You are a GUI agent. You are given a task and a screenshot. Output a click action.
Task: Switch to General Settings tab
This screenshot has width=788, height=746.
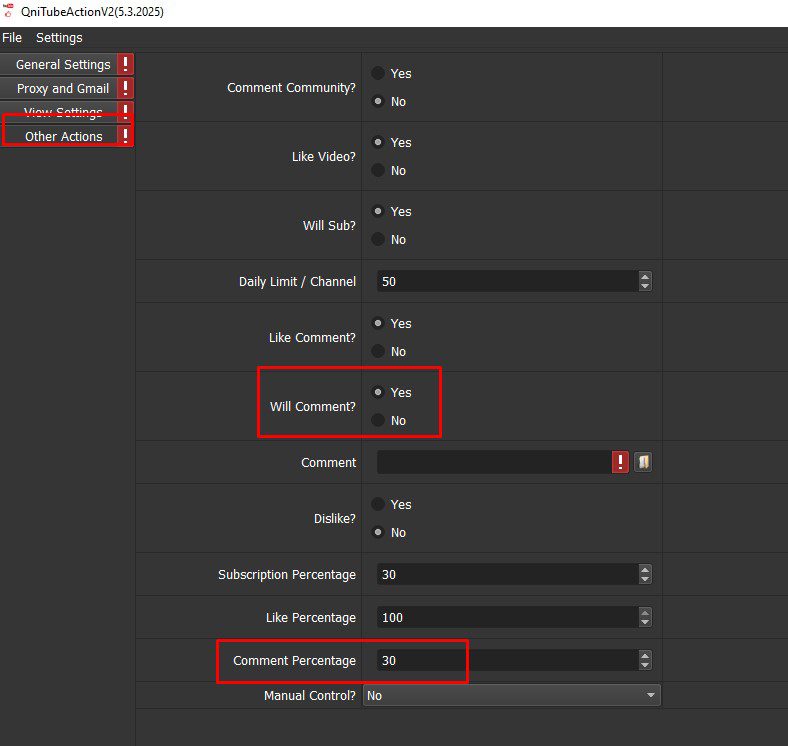click(x=59, y=64)
